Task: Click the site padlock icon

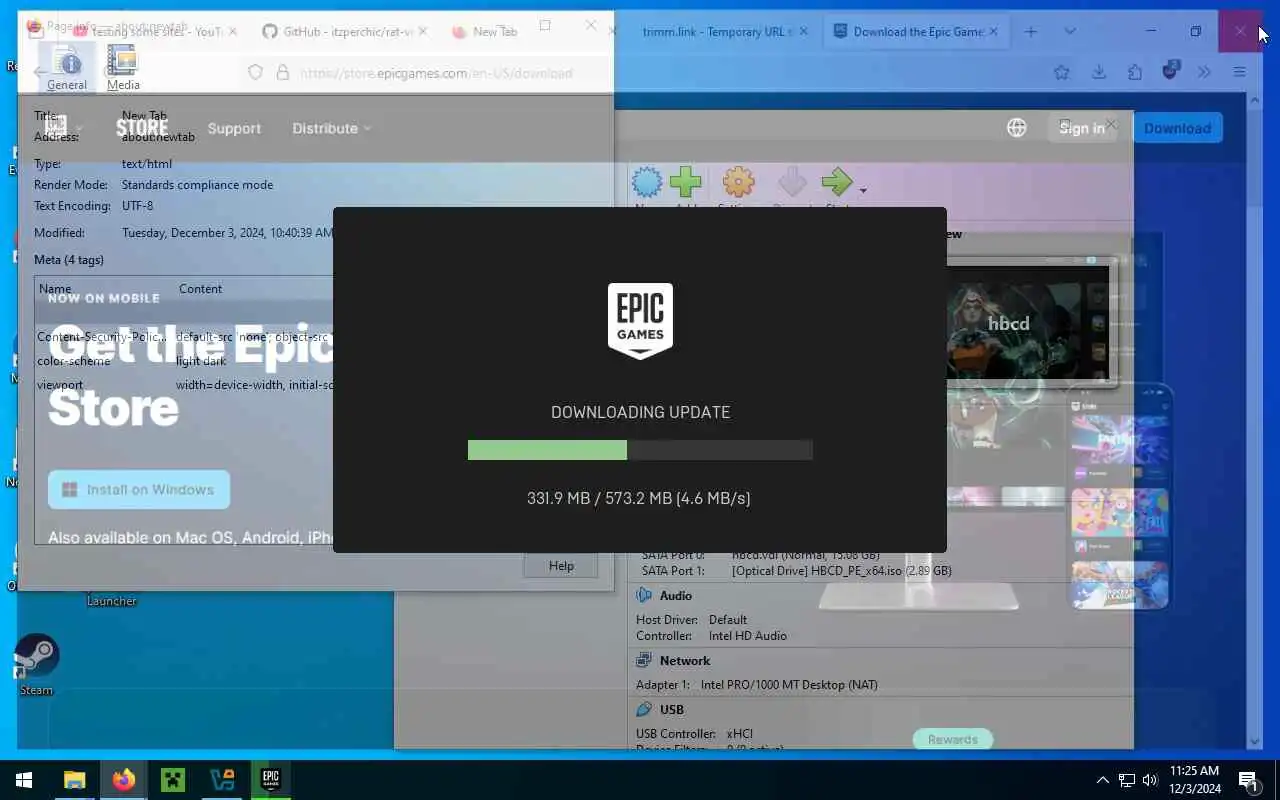Action: (283, 73)
